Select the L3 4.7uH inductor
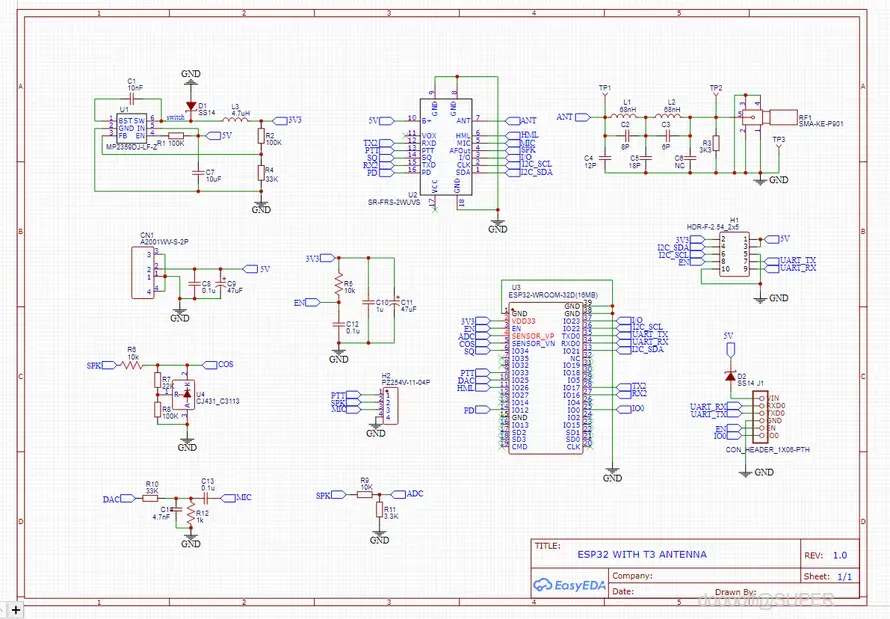 pos(235,120)
